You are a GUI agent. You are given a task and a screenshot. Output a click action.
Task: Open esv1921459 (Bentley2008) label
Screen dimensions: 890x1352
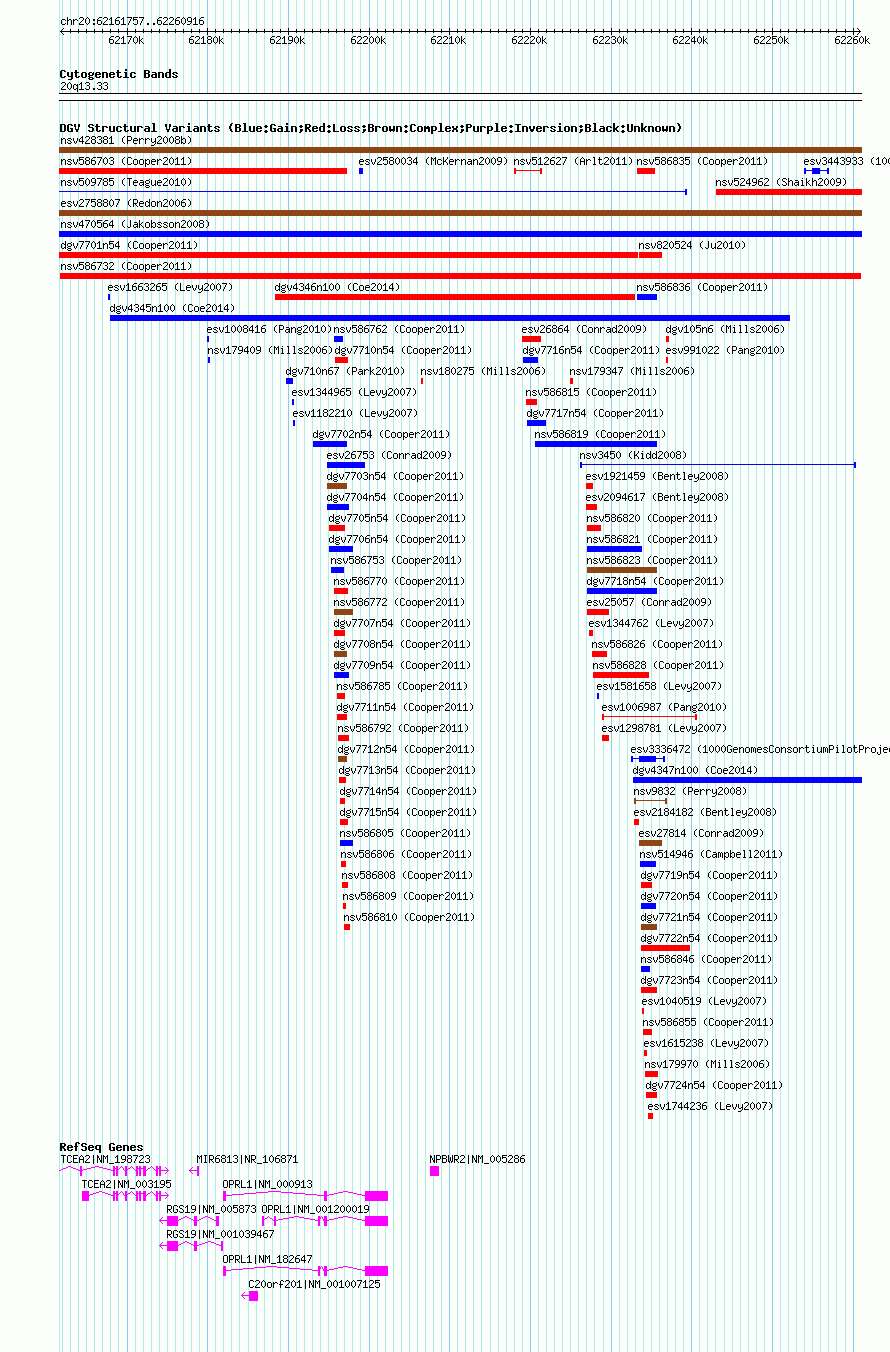(x=657, y=476)
